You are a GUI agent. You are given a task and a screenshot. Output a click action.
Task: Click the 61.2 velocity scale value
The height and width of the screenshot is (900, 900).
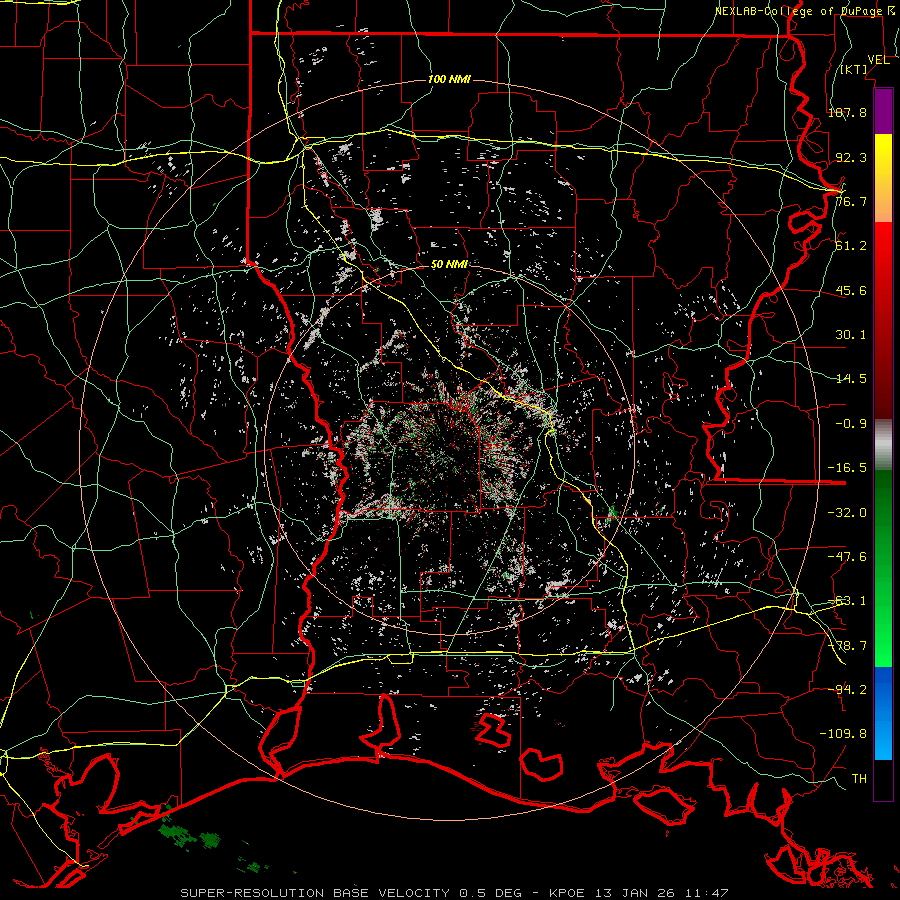[x=851, y=246]
